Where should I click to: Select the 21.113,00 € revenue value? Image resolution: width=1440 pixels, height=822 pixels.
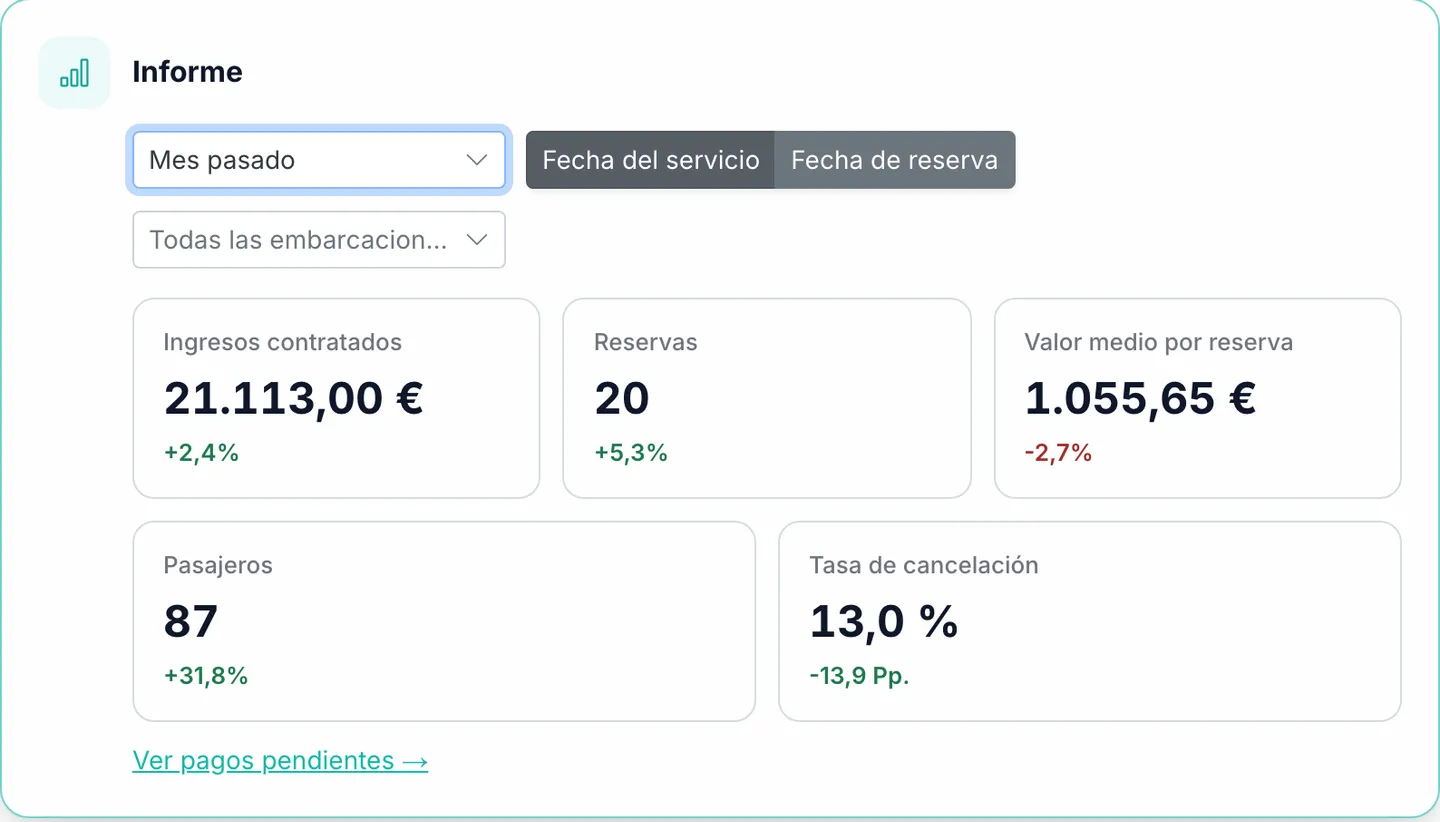point(294,398)
